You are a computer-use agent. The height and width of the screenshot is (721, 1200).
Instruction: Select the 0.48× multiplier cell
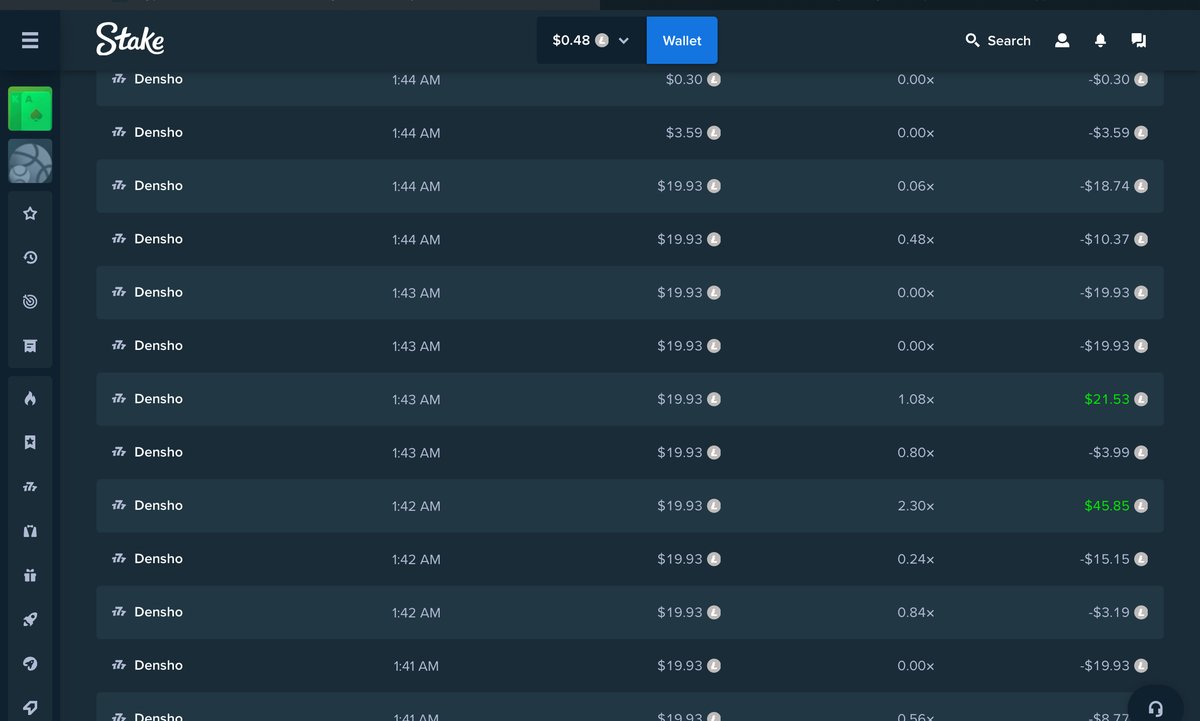click(x=916, y=239)
